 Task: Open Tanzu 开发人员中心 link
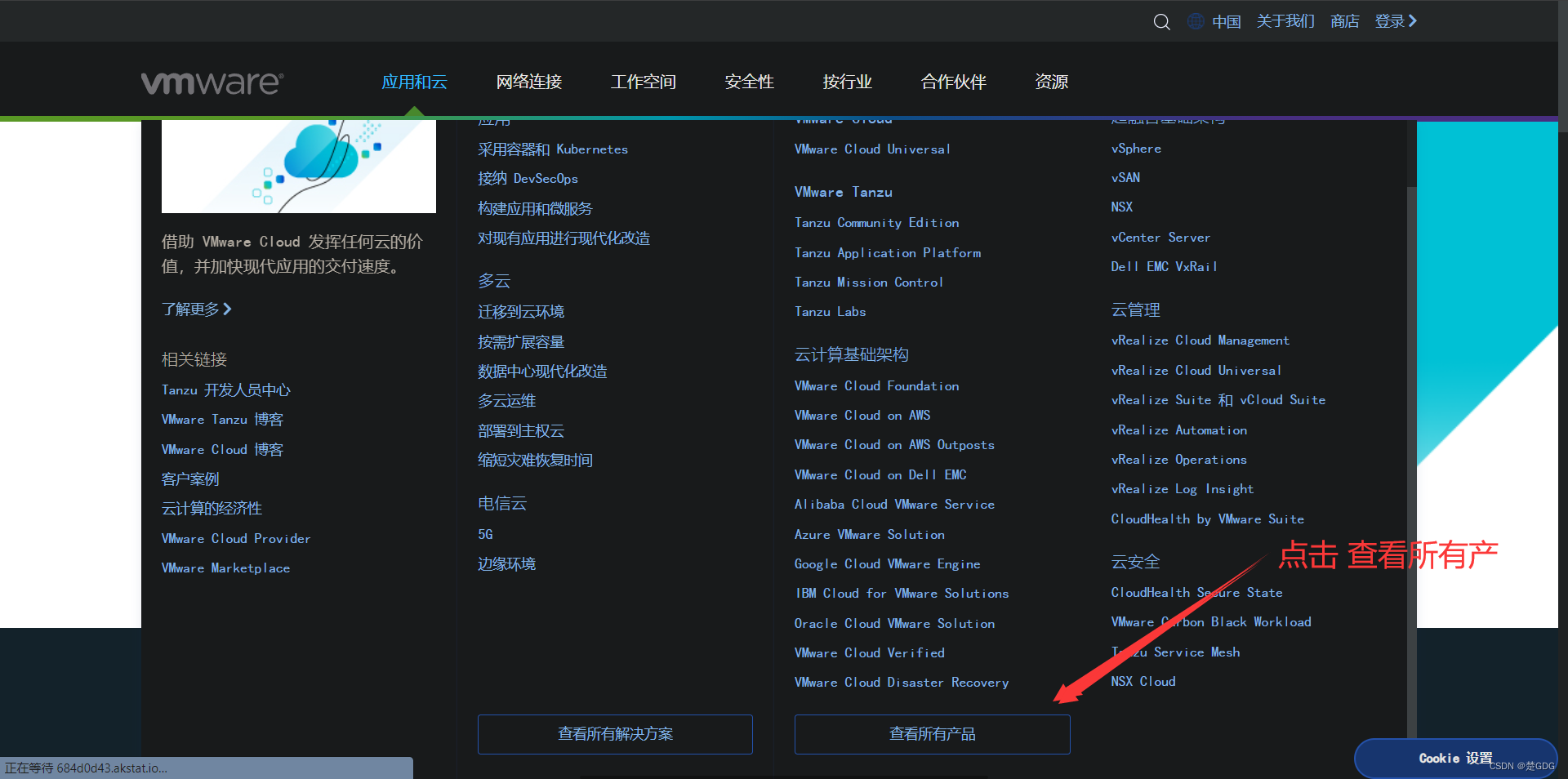point(226,390)
